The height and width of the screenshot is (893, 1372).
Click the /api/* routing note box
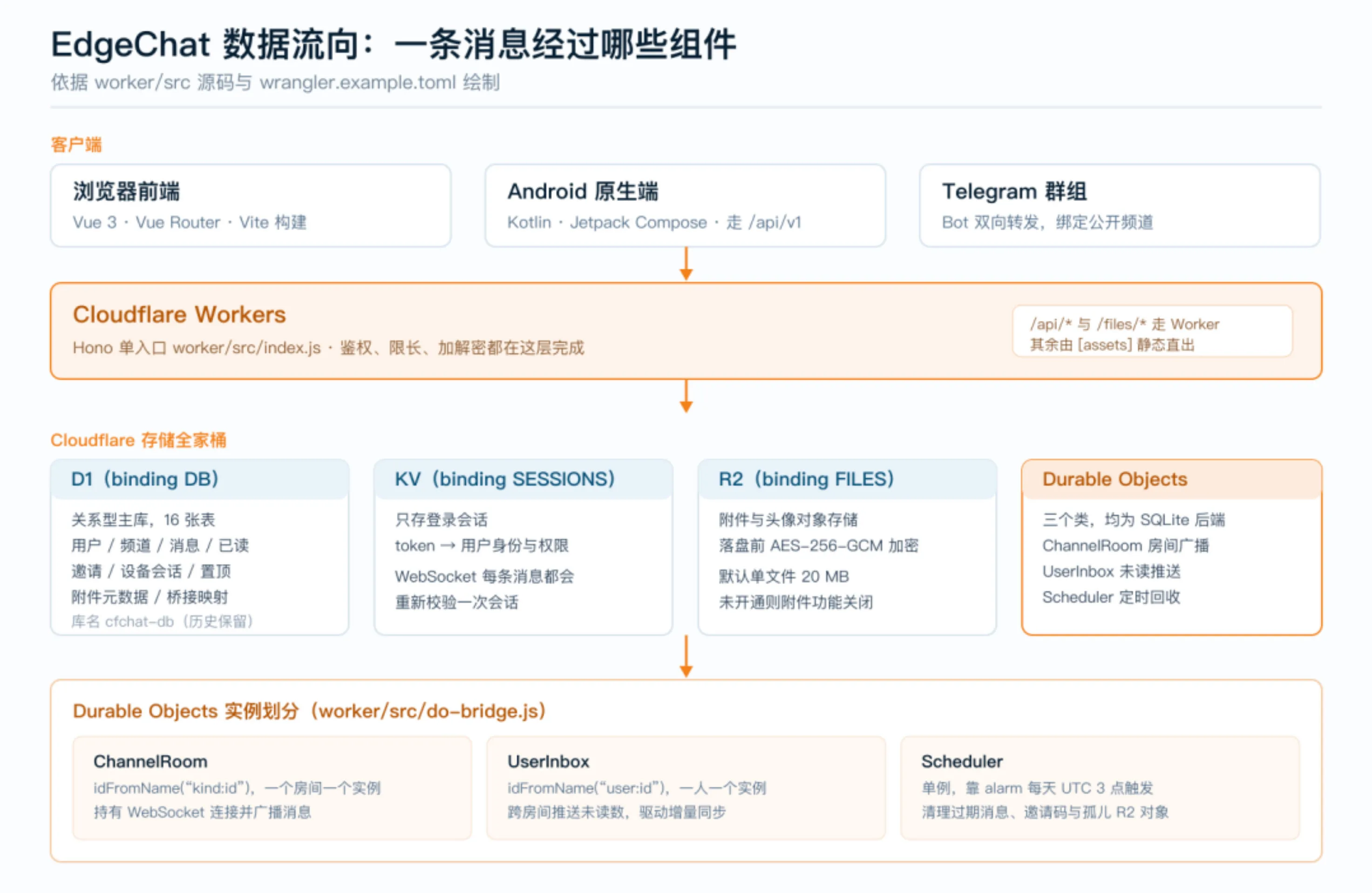coord(1152,331)
